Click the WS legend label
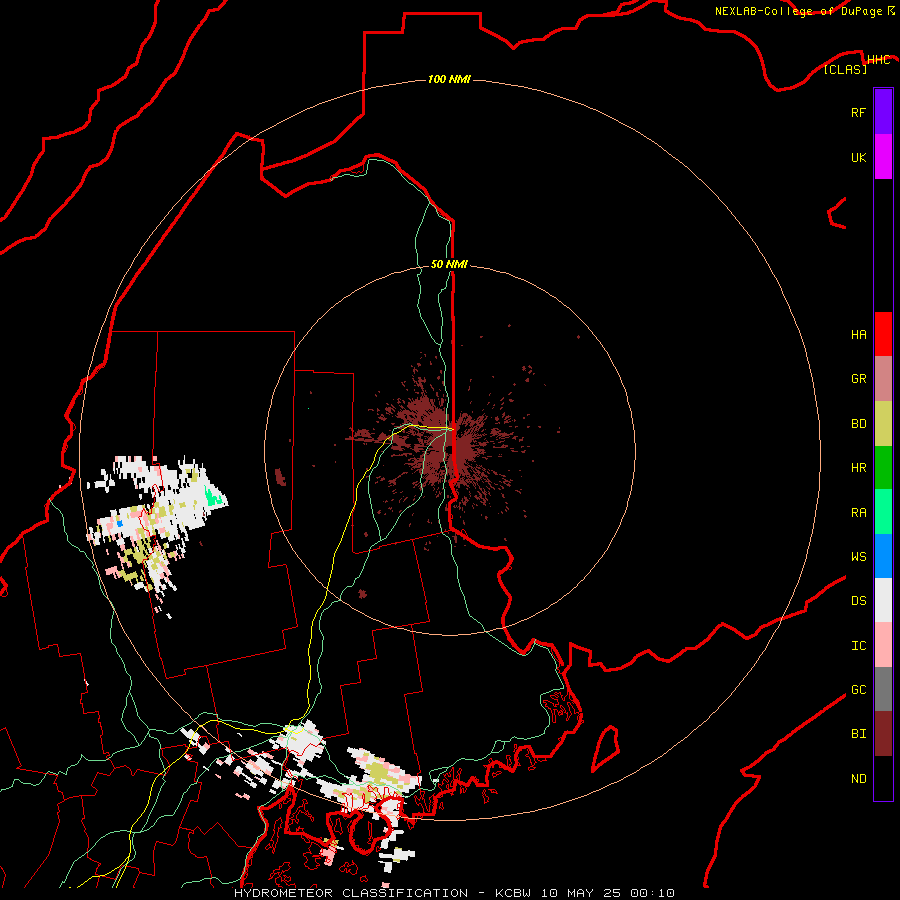The width and height of the screenshot is (900, 900). [x=858, y=557]
